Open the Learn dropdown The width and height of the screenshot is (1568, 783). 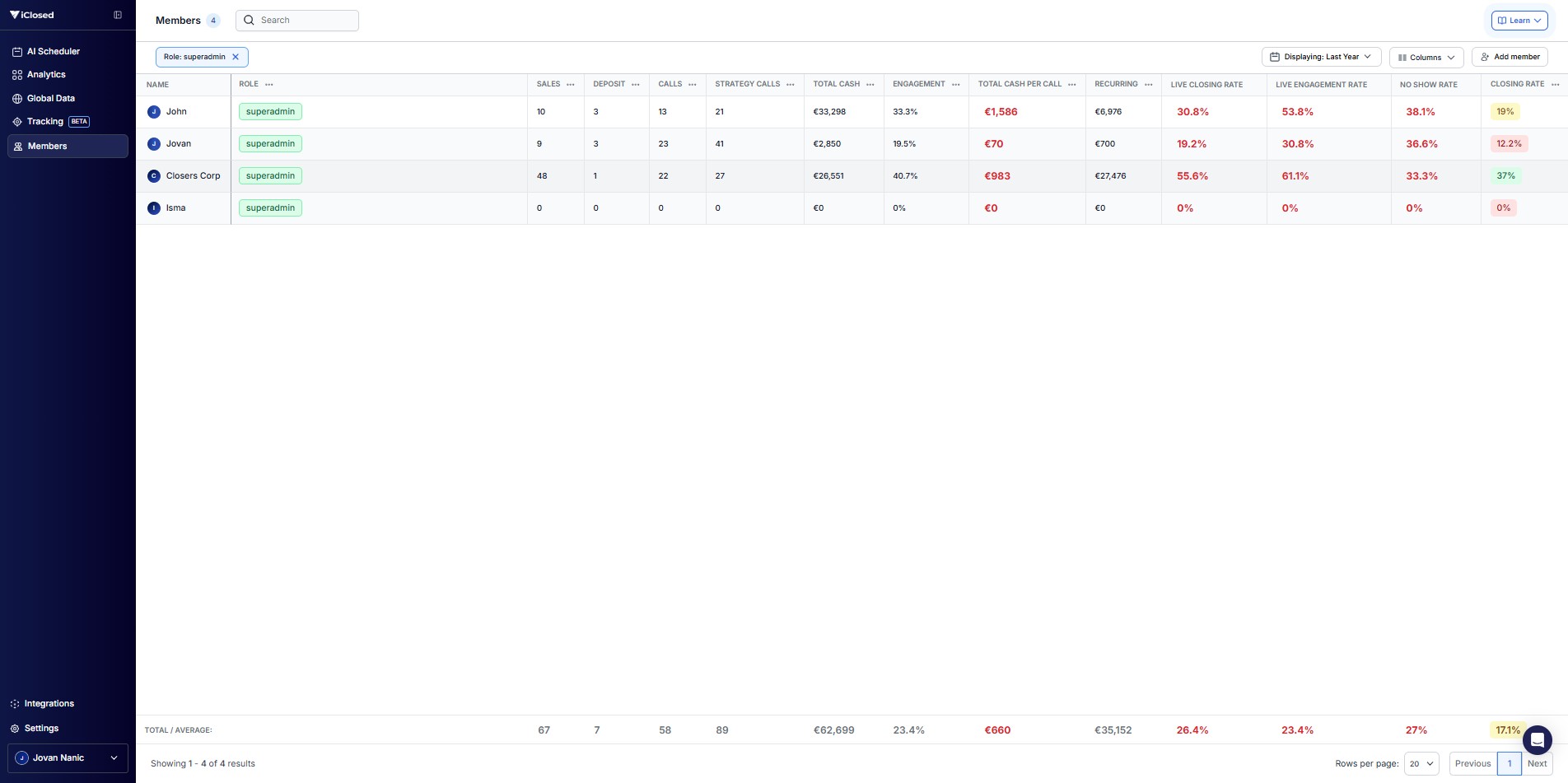(x=1519, y=21)
